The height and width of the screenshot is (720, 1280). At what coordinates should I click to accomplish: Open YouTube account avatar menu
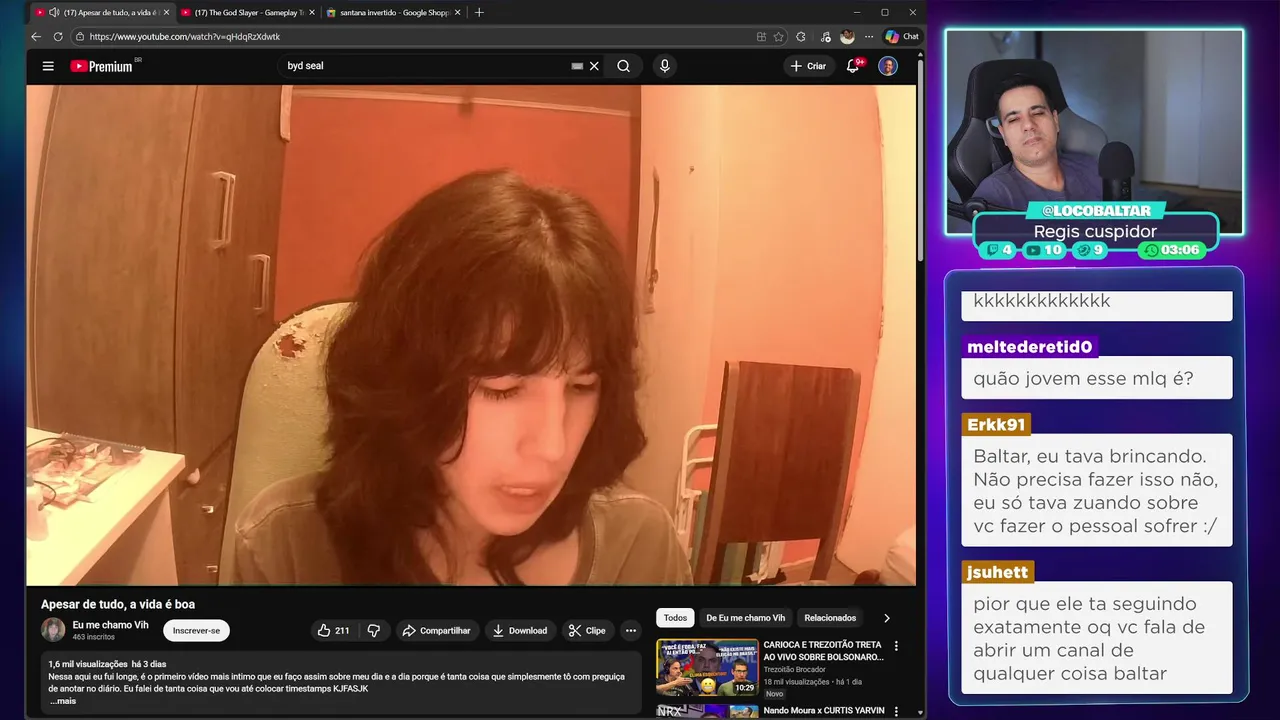888,66
